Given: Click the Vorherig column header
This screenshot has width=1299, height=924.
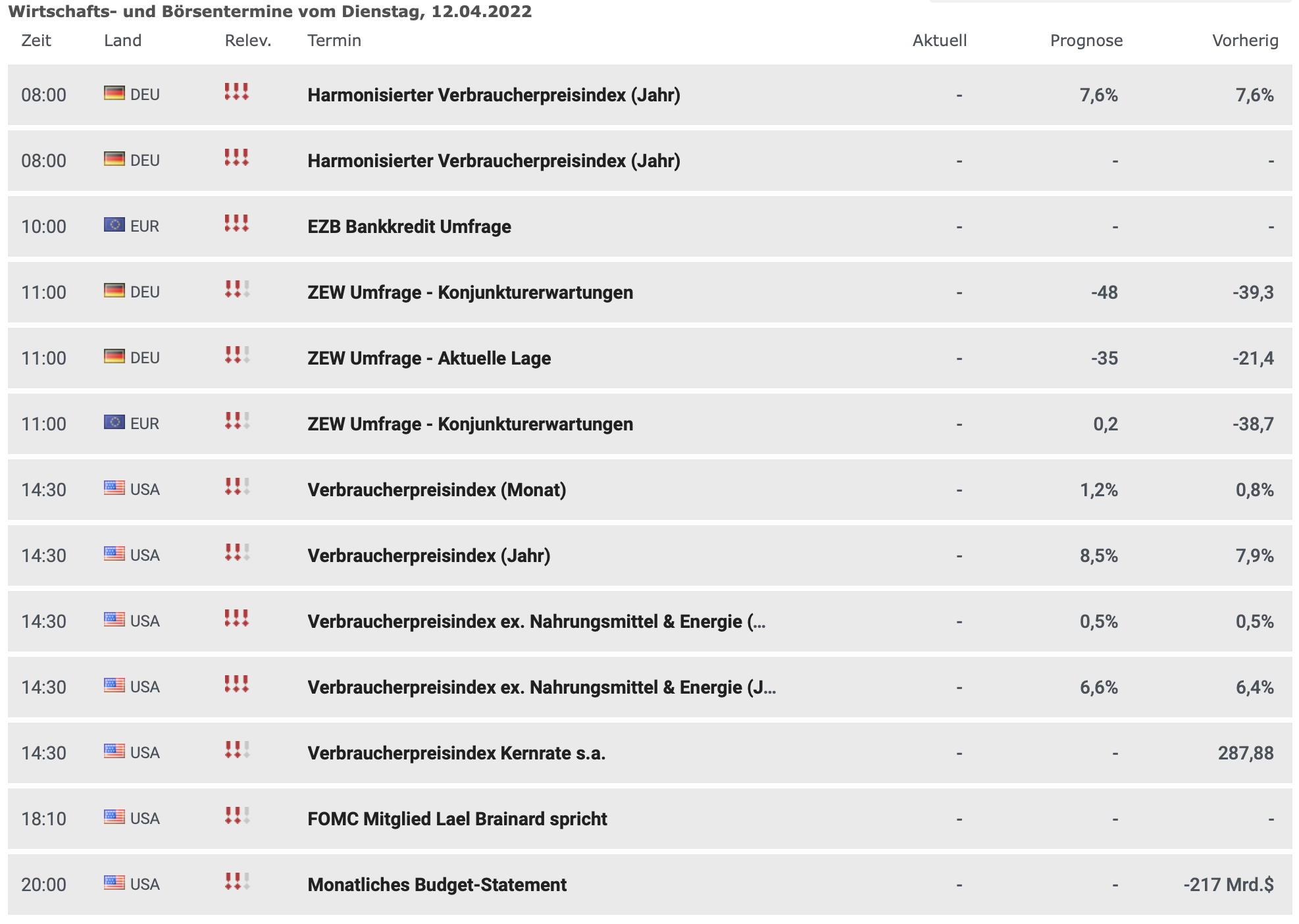Looking at the screenshot, I should tap(1245, 40).
